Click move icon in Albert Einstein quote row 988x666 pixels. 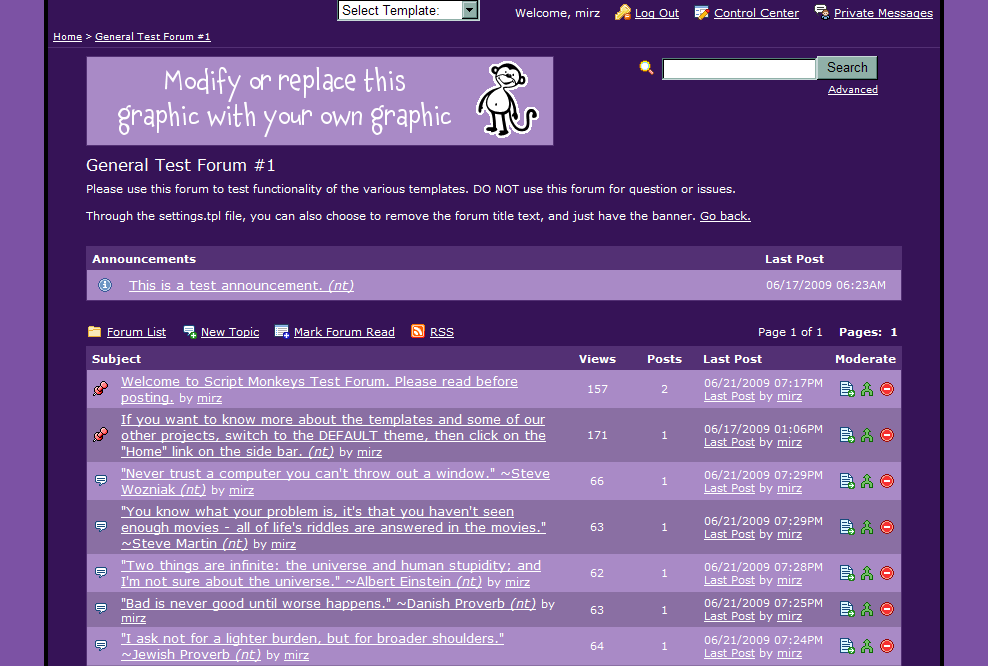(847, 573)
